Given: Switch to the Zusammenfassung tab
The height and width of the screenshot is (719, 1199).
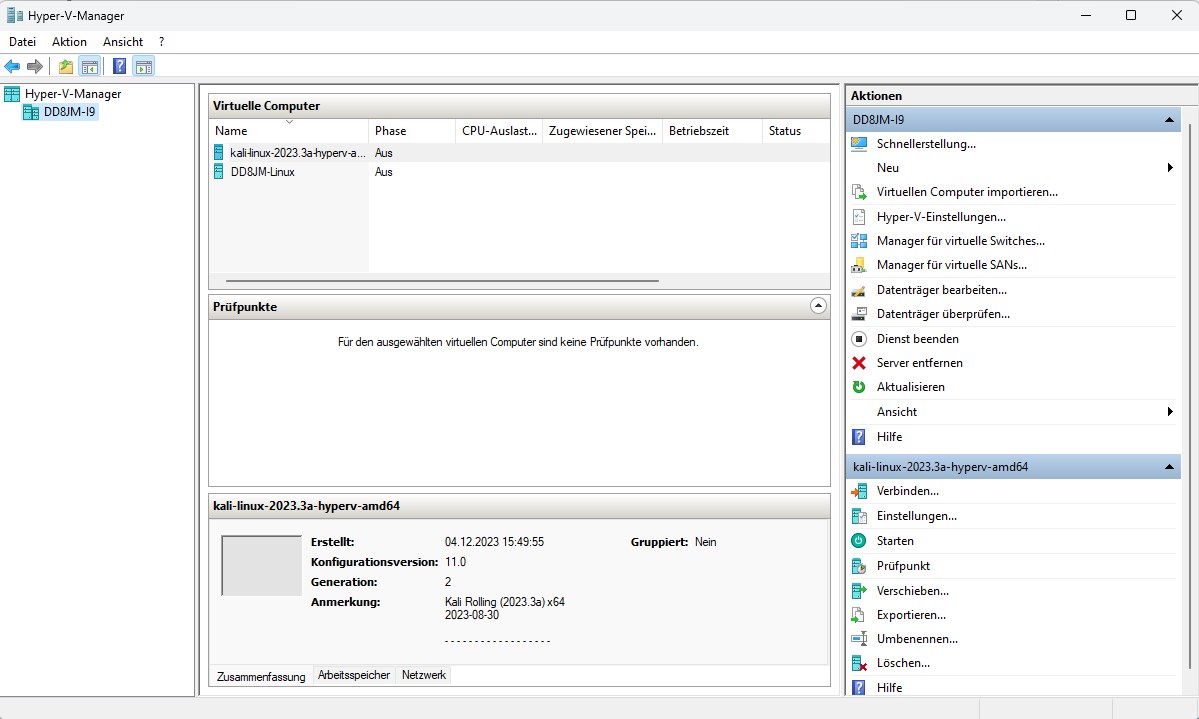Looking at the screenshot, I should pyautogui.click(x=261, y=676).
